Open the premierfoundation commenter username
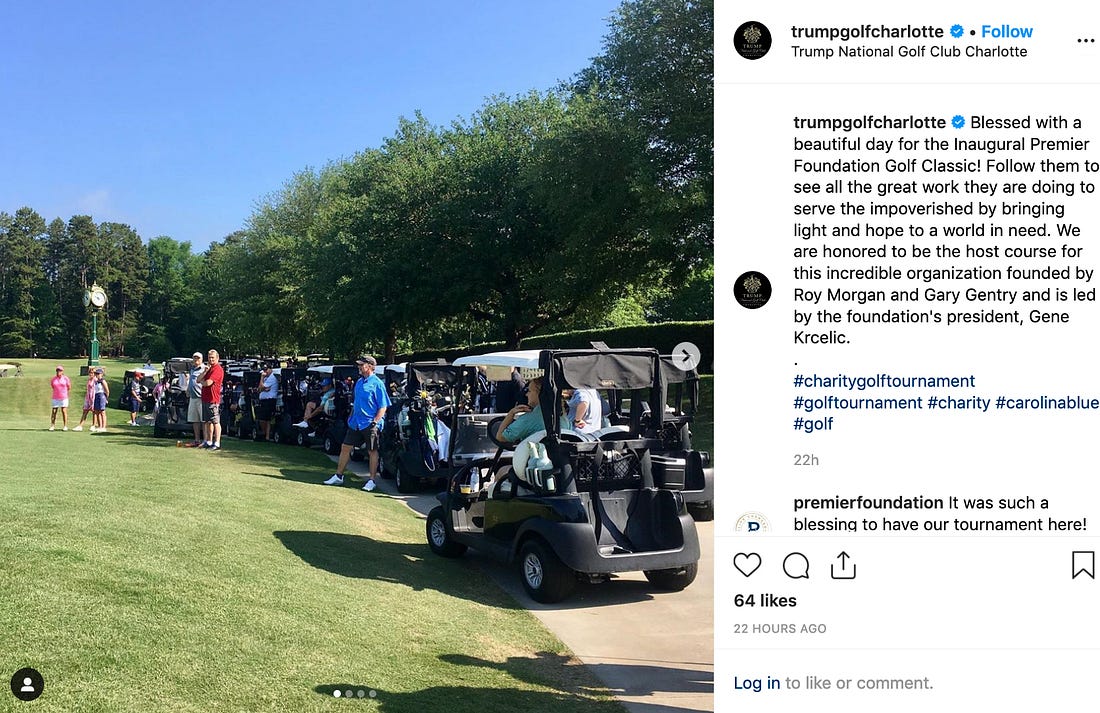1100x713 pixels. [868, 503]
